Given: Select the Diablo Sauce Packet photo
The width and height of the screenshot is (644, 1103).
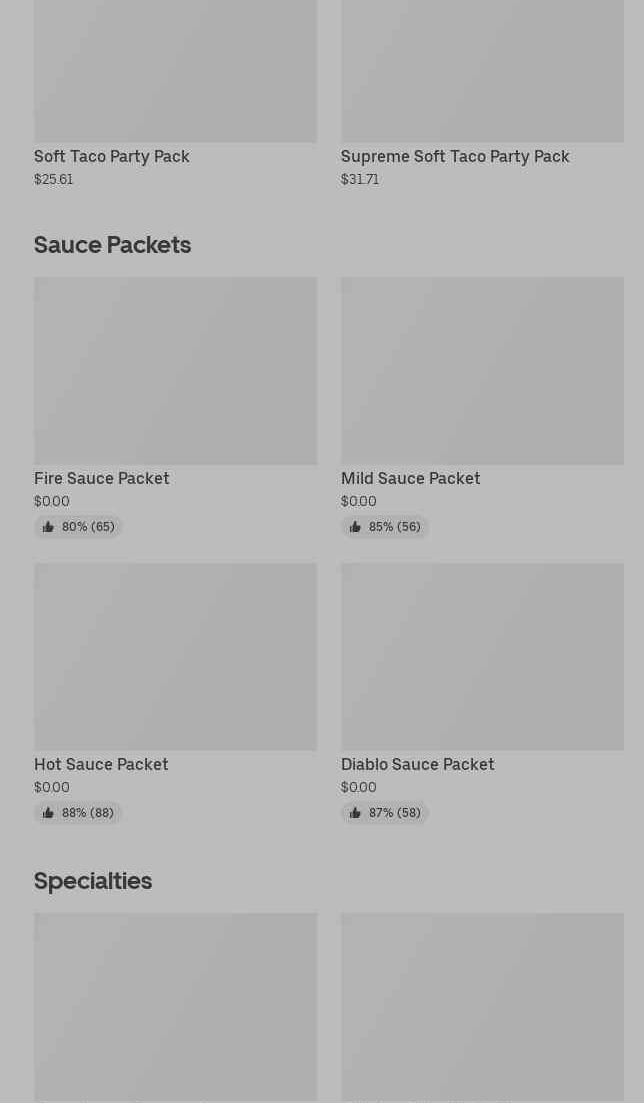Looking at the screenshot, I should [482, 656].
